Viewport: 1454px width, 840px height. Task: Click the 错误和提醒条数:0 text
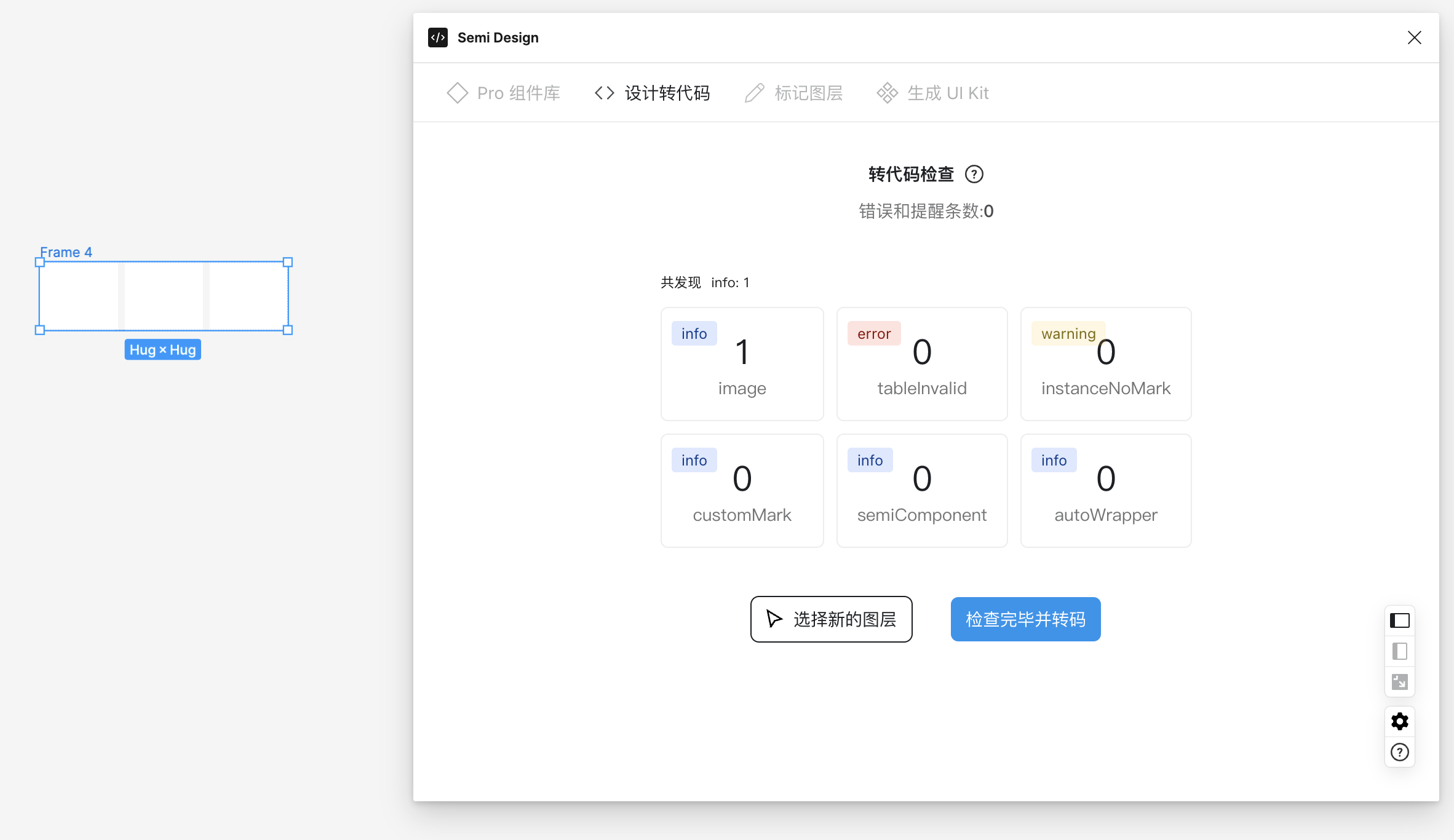(x=926, y=212)
